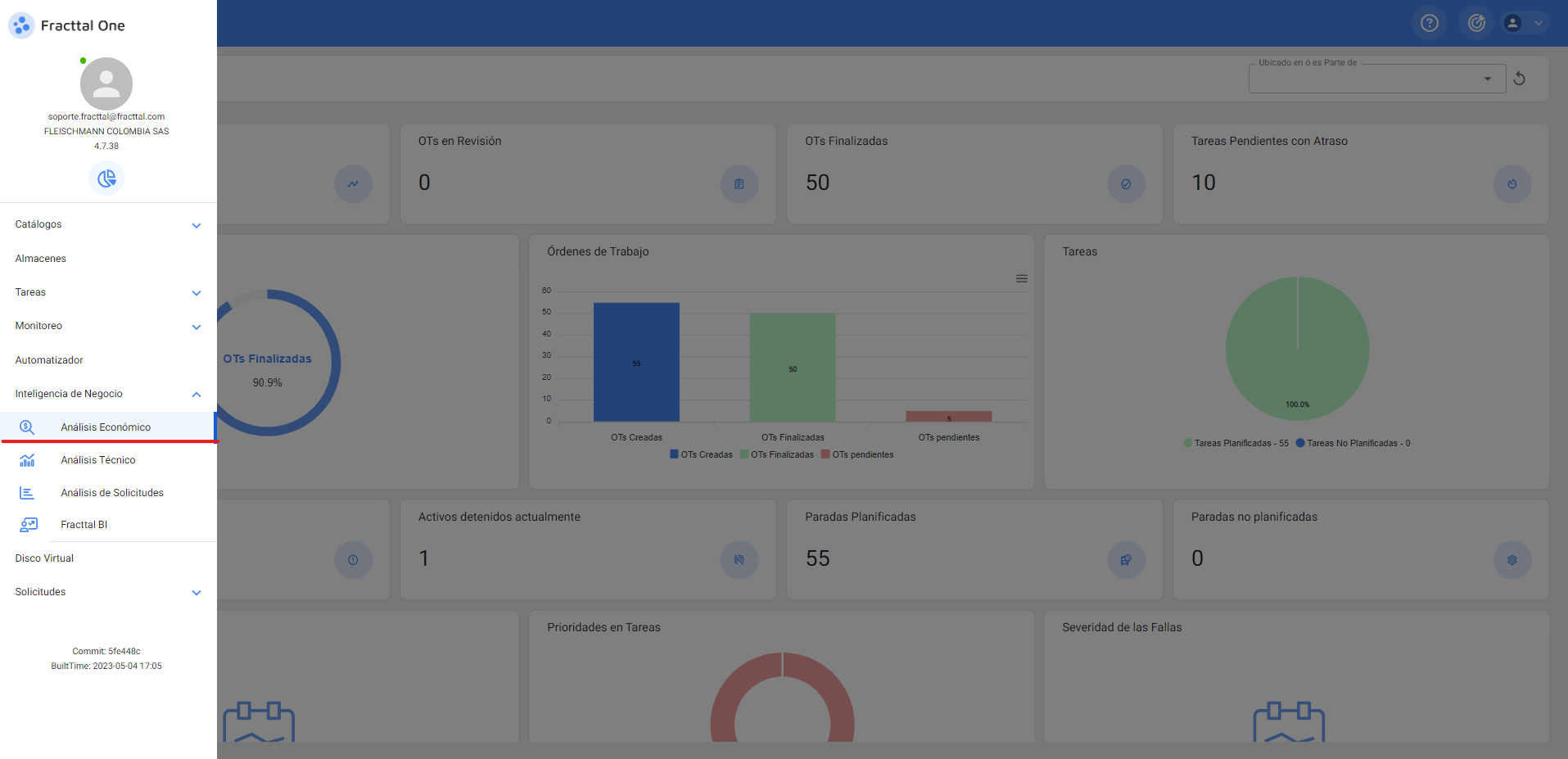This screenshot has height=759, width=1568.
Task: Click the blue OTs Creadas bar
Action: 636,362
